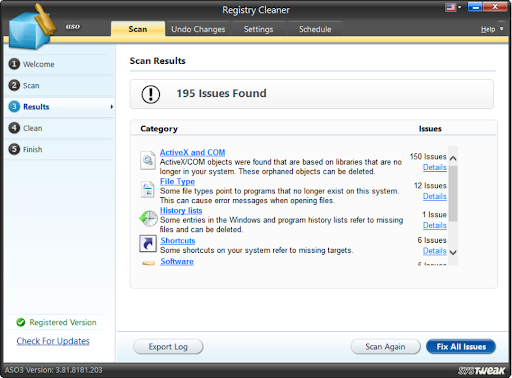Open Details link for ActiveX issues
Viewport: 512px width, 378px height.
coord(435,167)
